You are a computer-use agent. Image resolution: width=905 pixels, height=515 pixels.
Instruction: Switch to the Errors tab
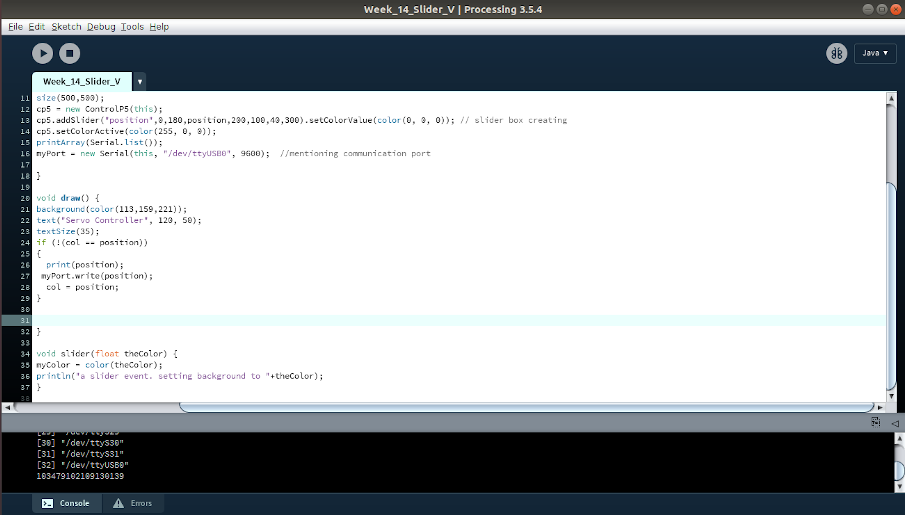(133, 503)
